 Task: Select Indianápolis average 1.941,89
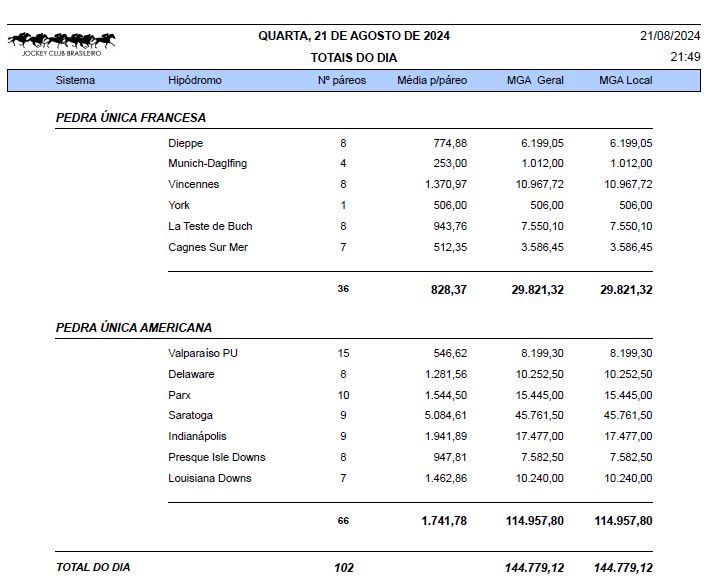click(x=446, y=436)
